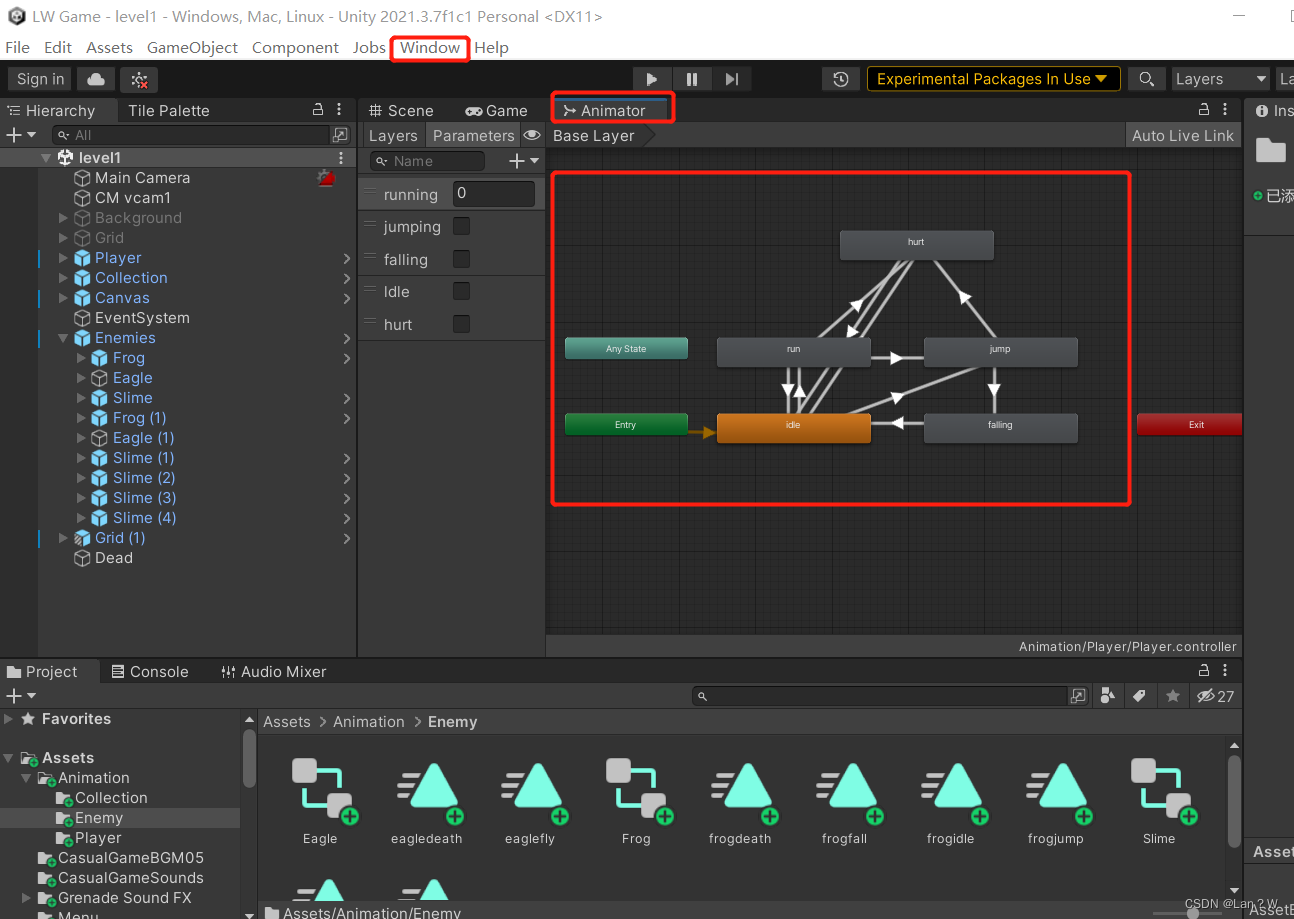Viewport: 1294px width, 919px height.
Task: Select the orange idle state node
Action: click(793, 427)
